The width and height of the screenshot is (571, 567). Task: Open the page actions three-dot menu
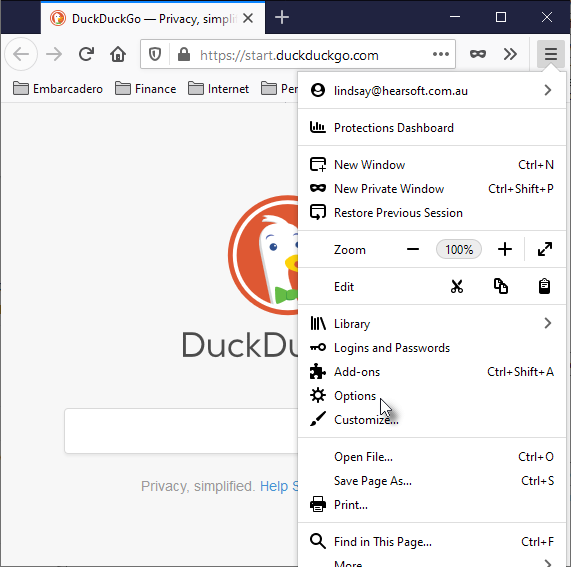coord(441,54)
